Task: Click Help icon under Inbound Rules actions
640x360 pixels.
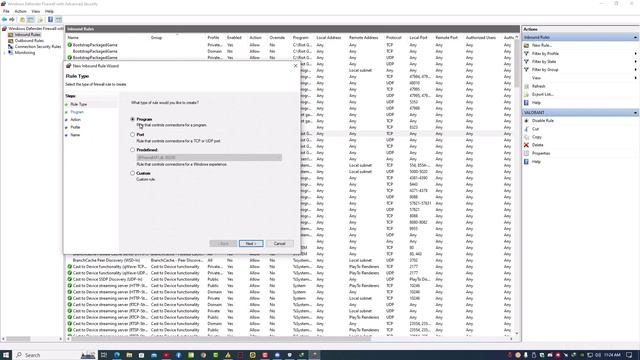Action: [526, 102]
